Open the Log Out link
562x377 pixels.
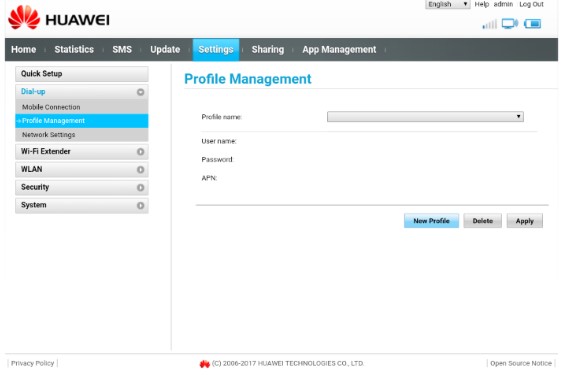pyautogui.click(x=531, y=4)
